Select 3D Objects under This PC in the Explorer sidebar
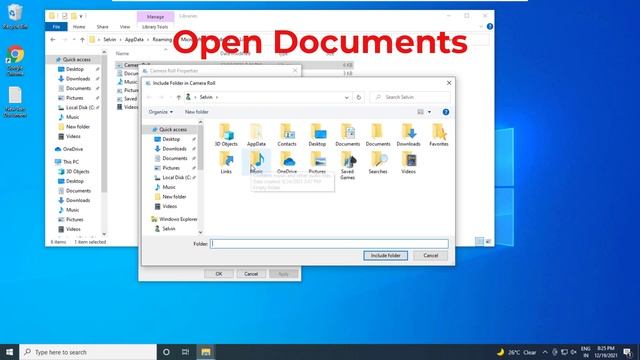Viewport: 640px width, 360px height. [74, 171]
